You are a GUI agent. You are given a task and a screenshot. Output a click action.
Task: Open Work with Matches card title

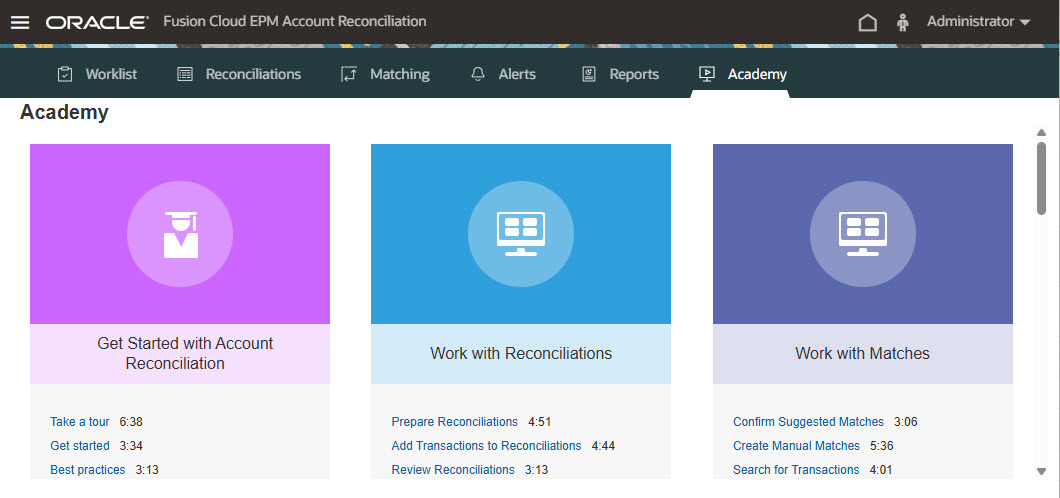(863, 353)
